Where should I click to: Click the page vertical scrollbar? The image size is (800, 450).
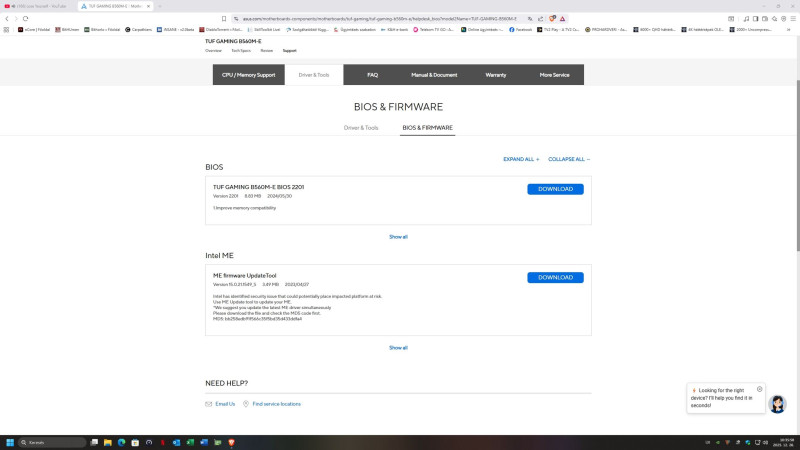(797, 164)
